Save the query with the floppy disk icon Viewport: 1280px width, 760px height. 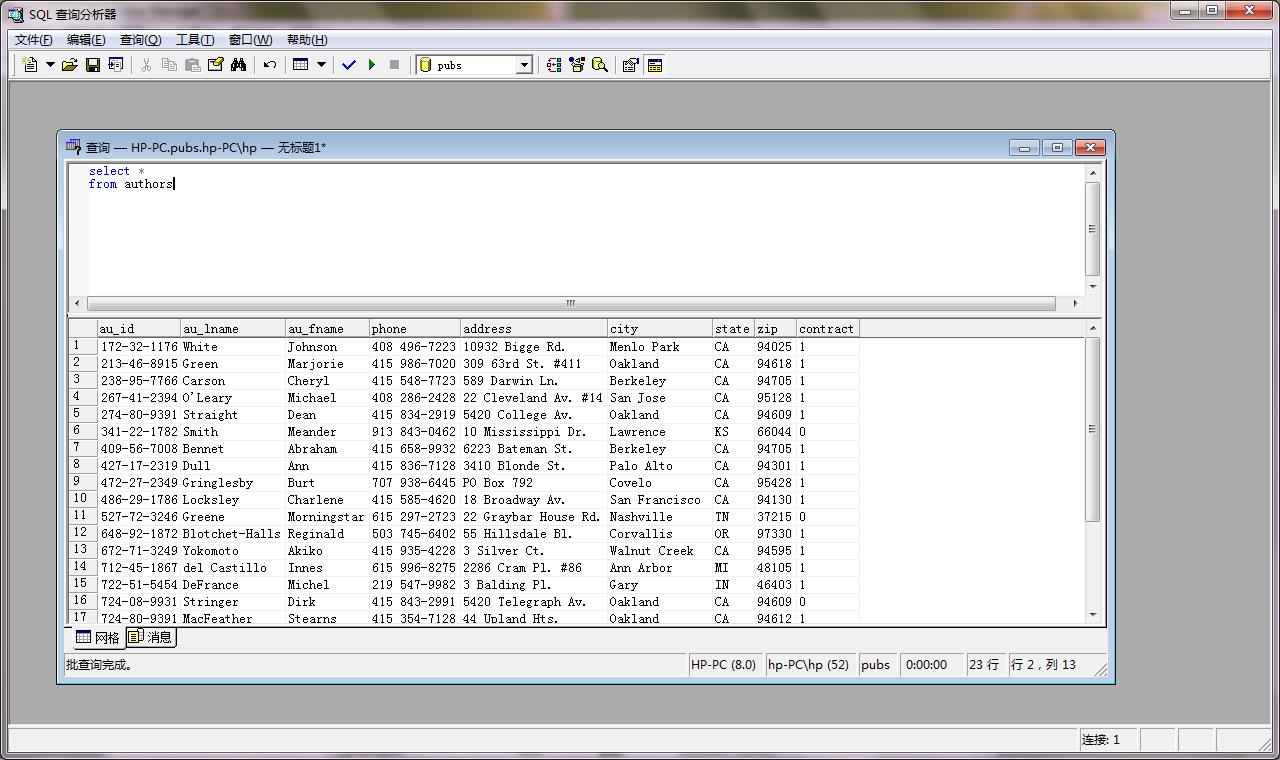point(92,65)
